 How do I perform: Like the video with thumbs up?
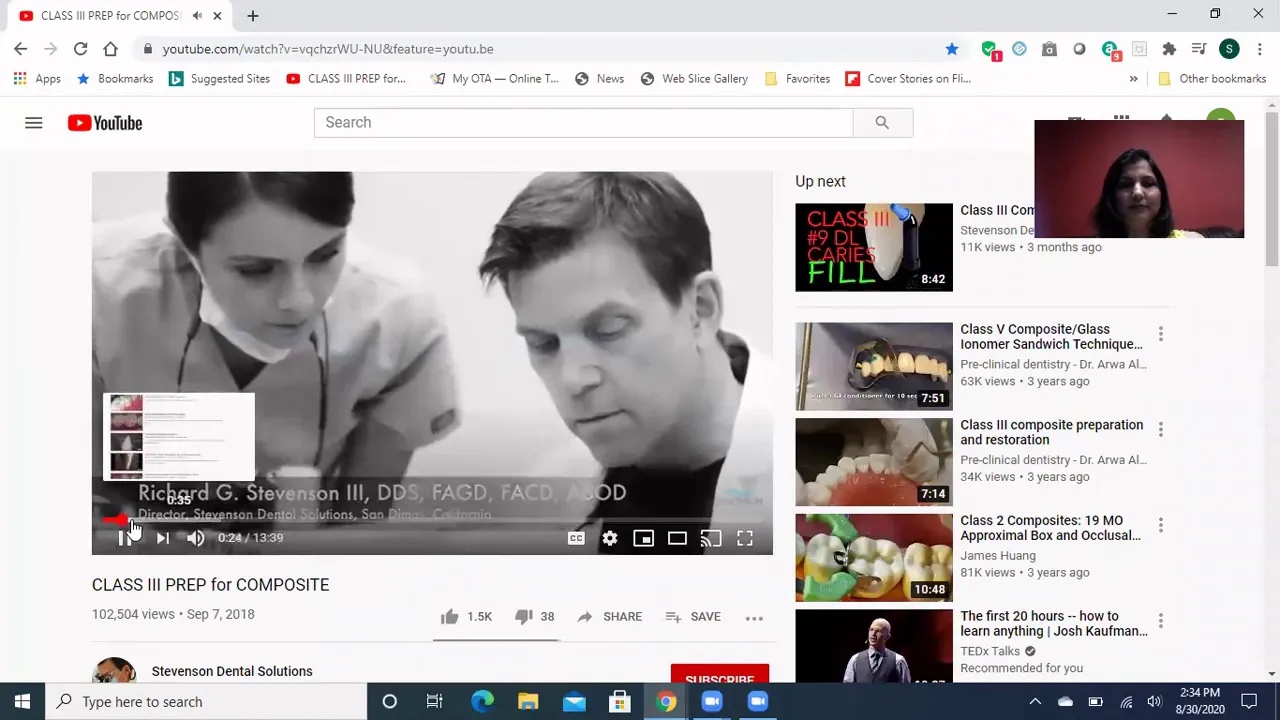click(x=449, y=617)
